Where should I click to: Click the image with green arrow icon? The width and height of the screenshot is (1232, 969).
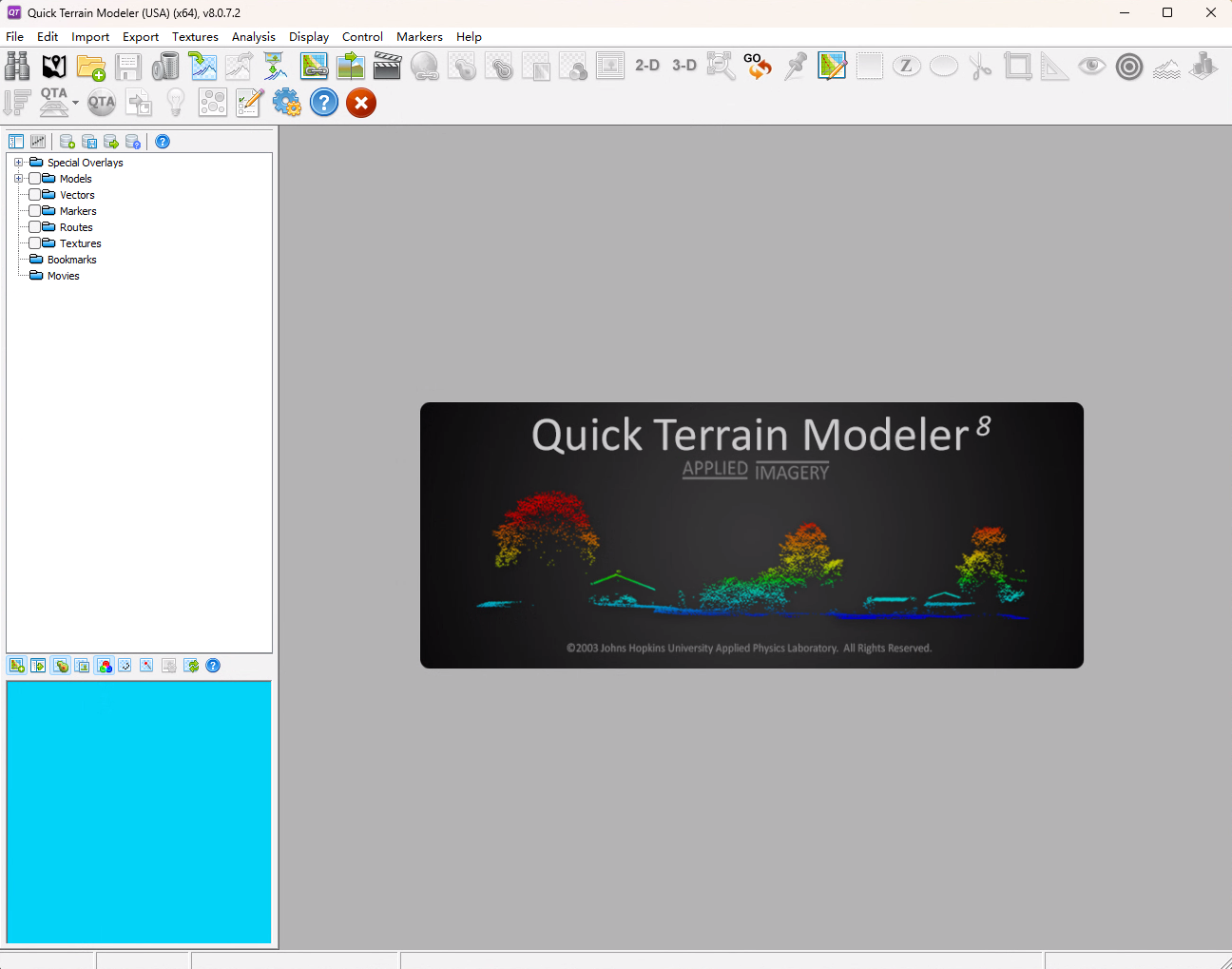point(351,66)
